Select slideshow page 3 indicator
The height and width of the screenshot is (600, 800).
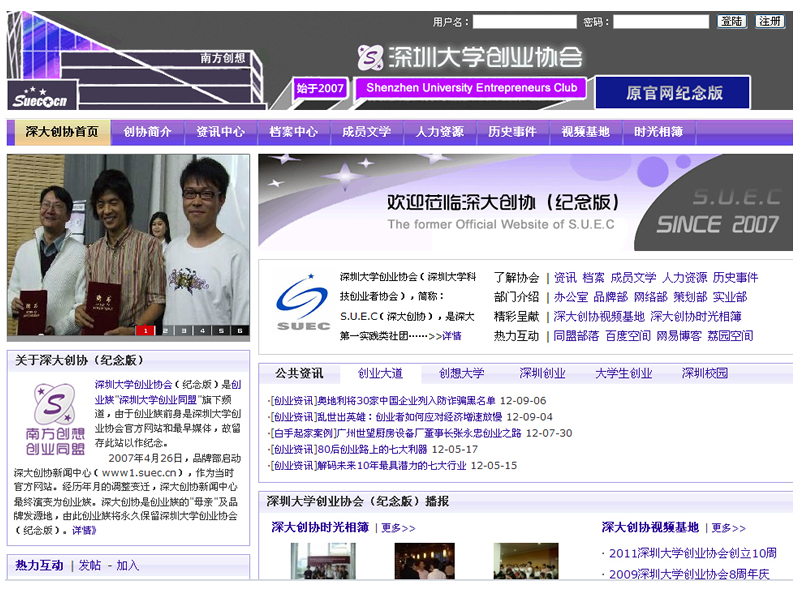tap(184, 331)
